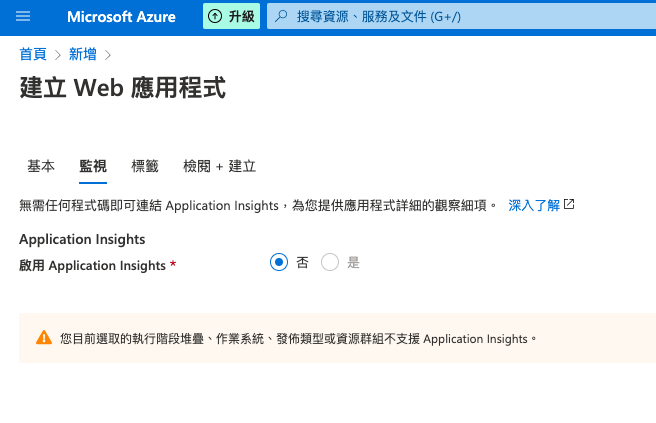Click the orange warning triangle icon

point(44,338)
